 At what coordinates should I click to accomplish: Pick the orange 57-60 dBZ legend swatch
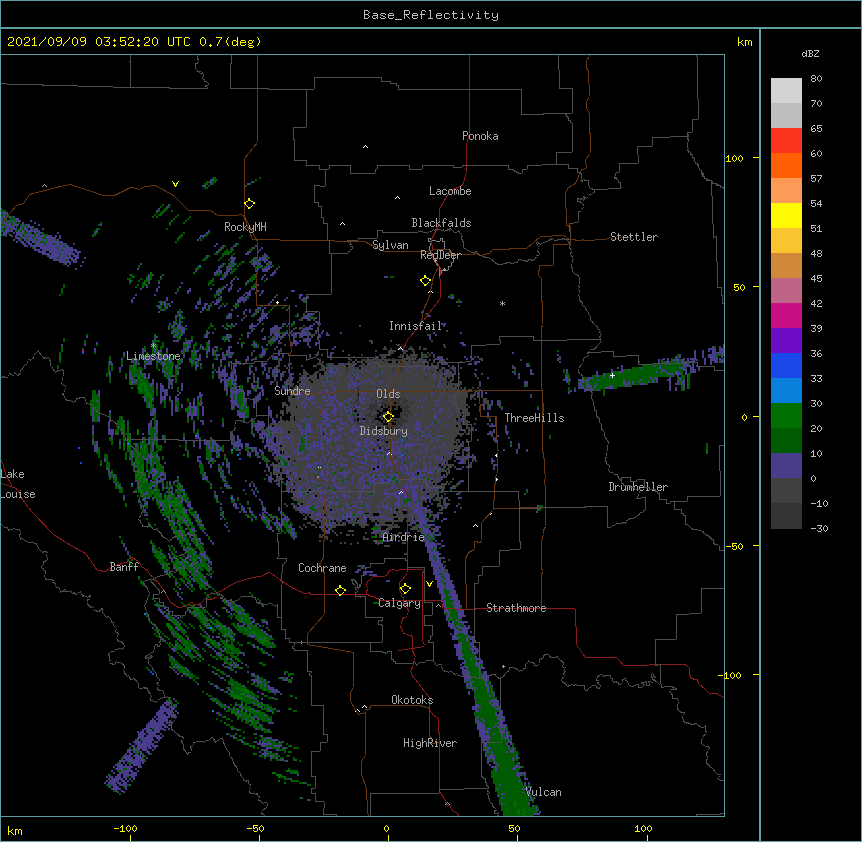[786, 165]
